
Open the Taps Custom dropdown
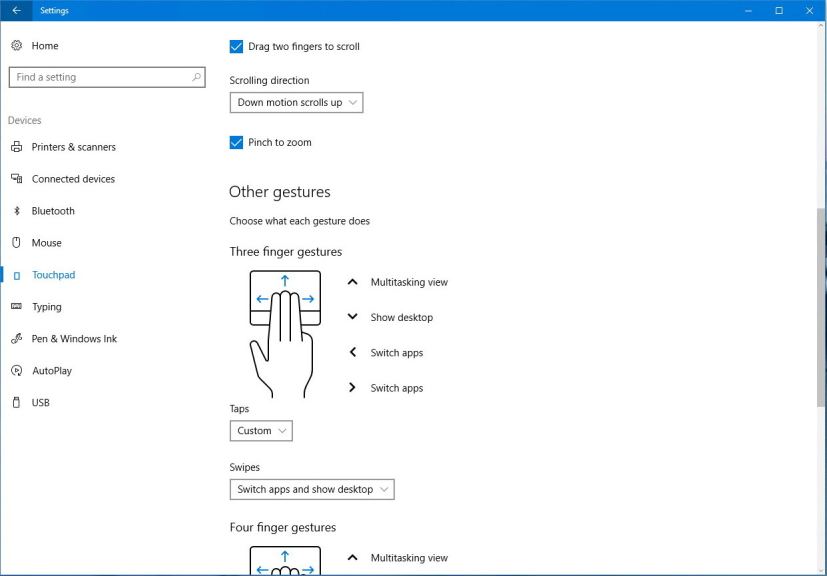pos(261,430)
